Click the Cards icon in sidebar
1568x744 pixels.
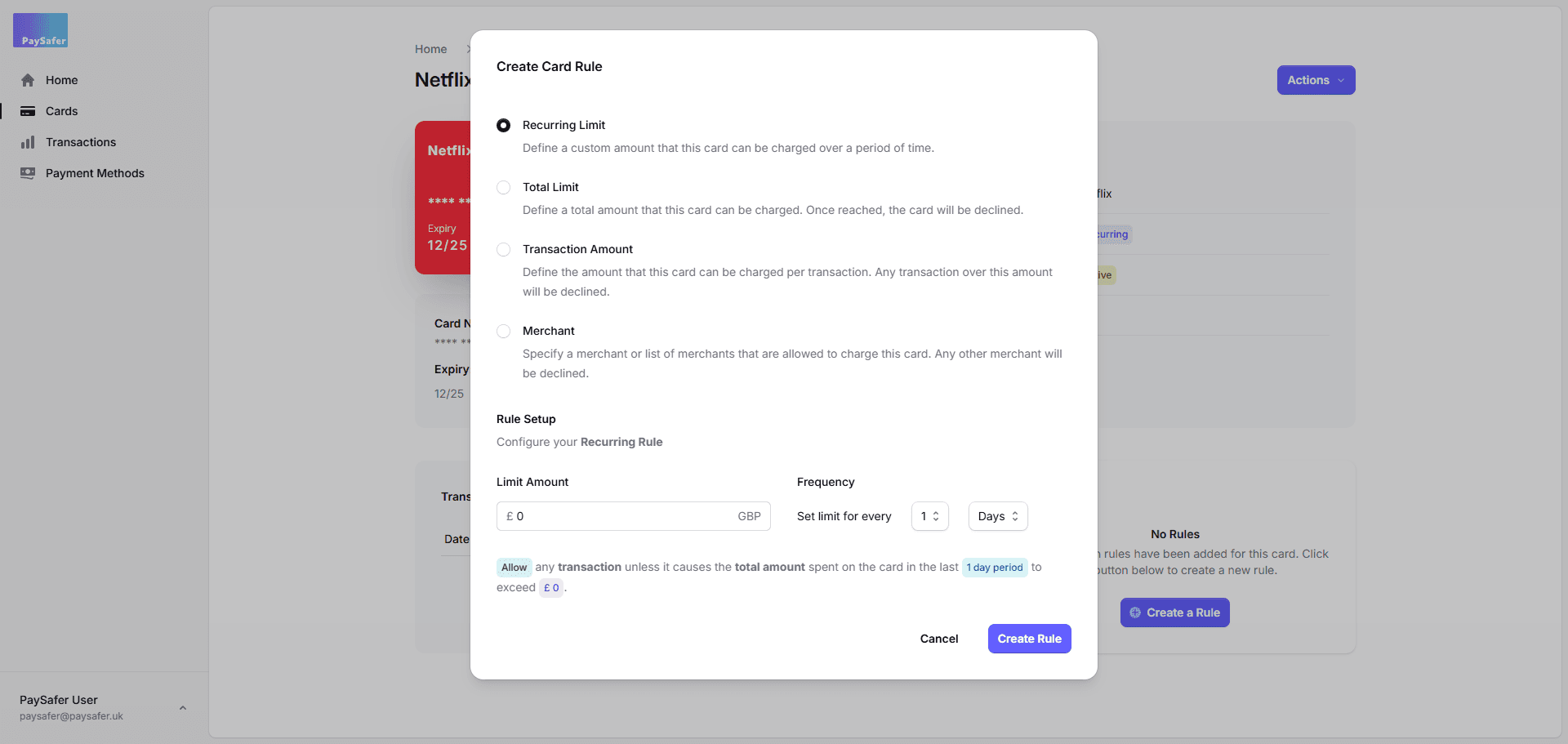point(28,111)
